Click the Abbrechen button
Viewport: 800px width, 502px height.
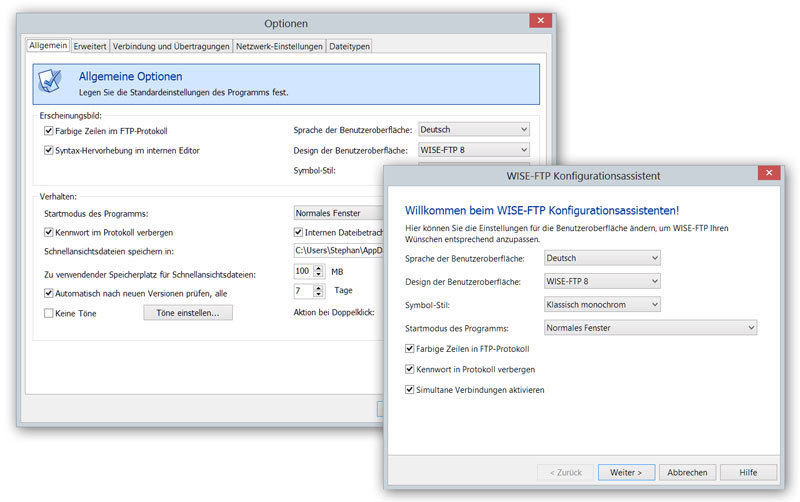tap(687, 472)
